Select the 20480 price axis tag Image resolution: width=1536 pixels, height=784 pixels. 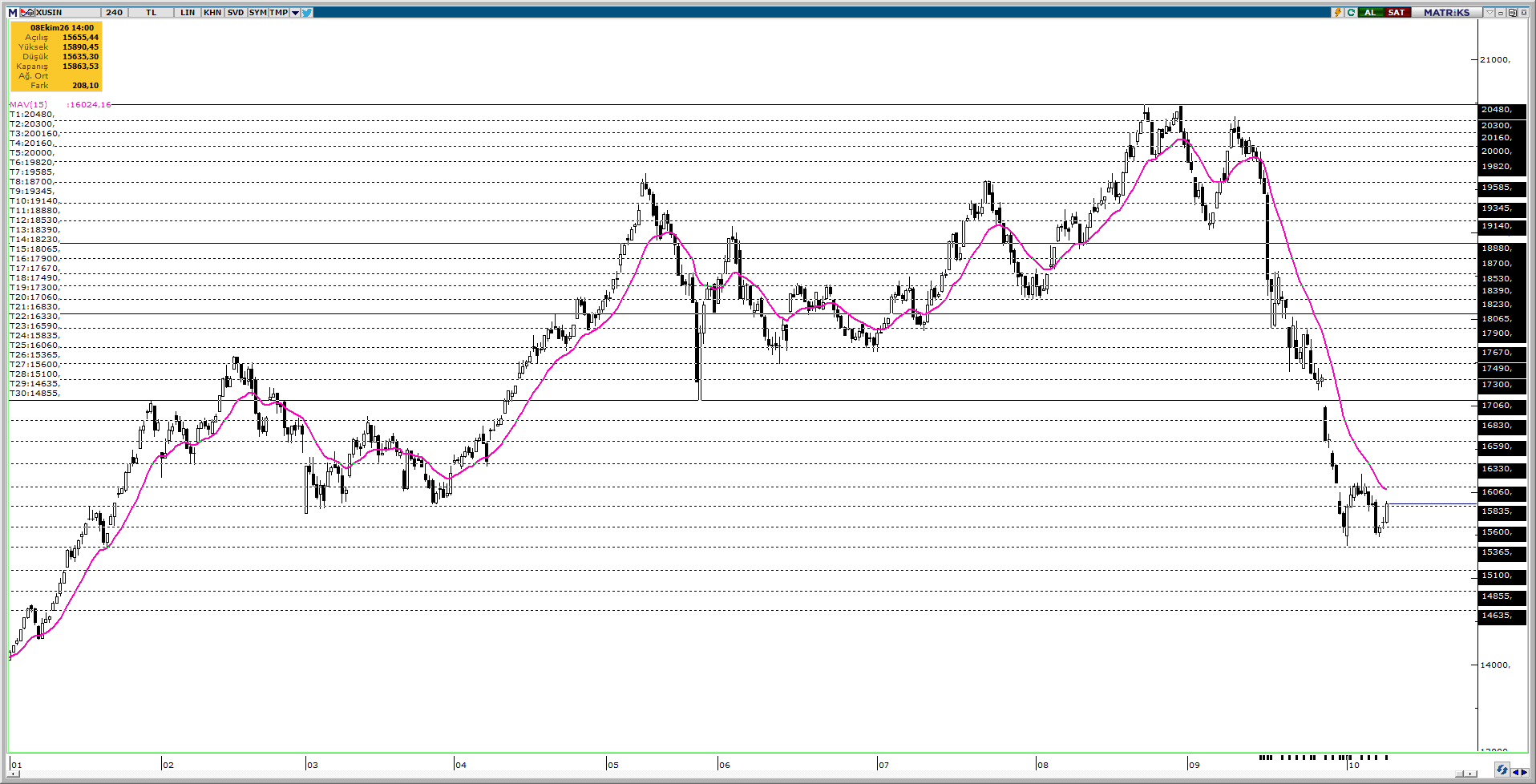1502,110
